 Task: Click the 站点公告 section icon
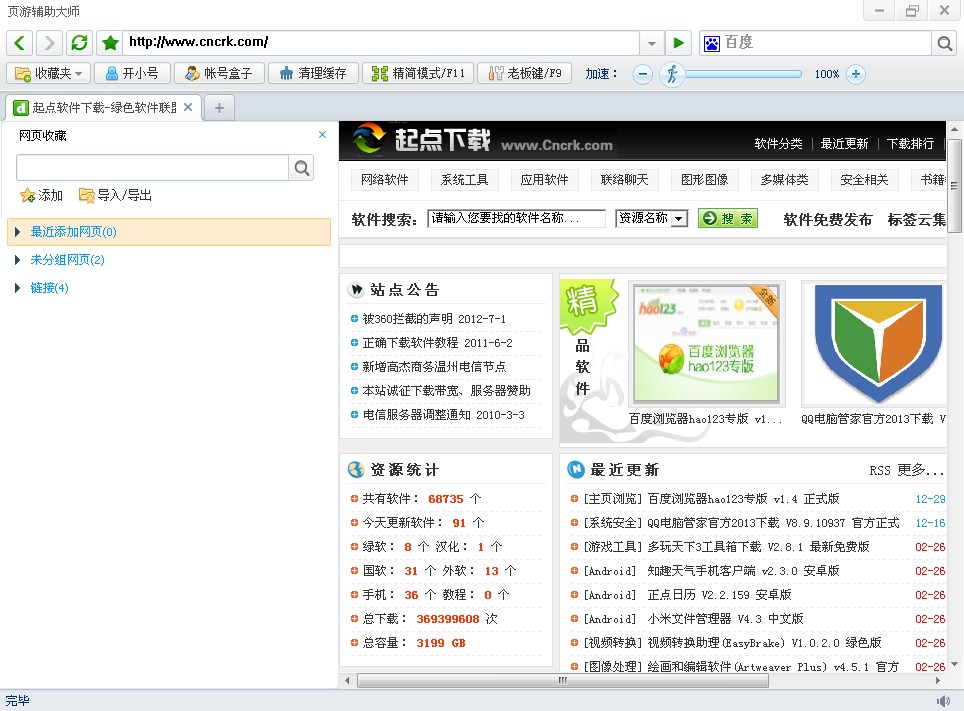[355, 290]
